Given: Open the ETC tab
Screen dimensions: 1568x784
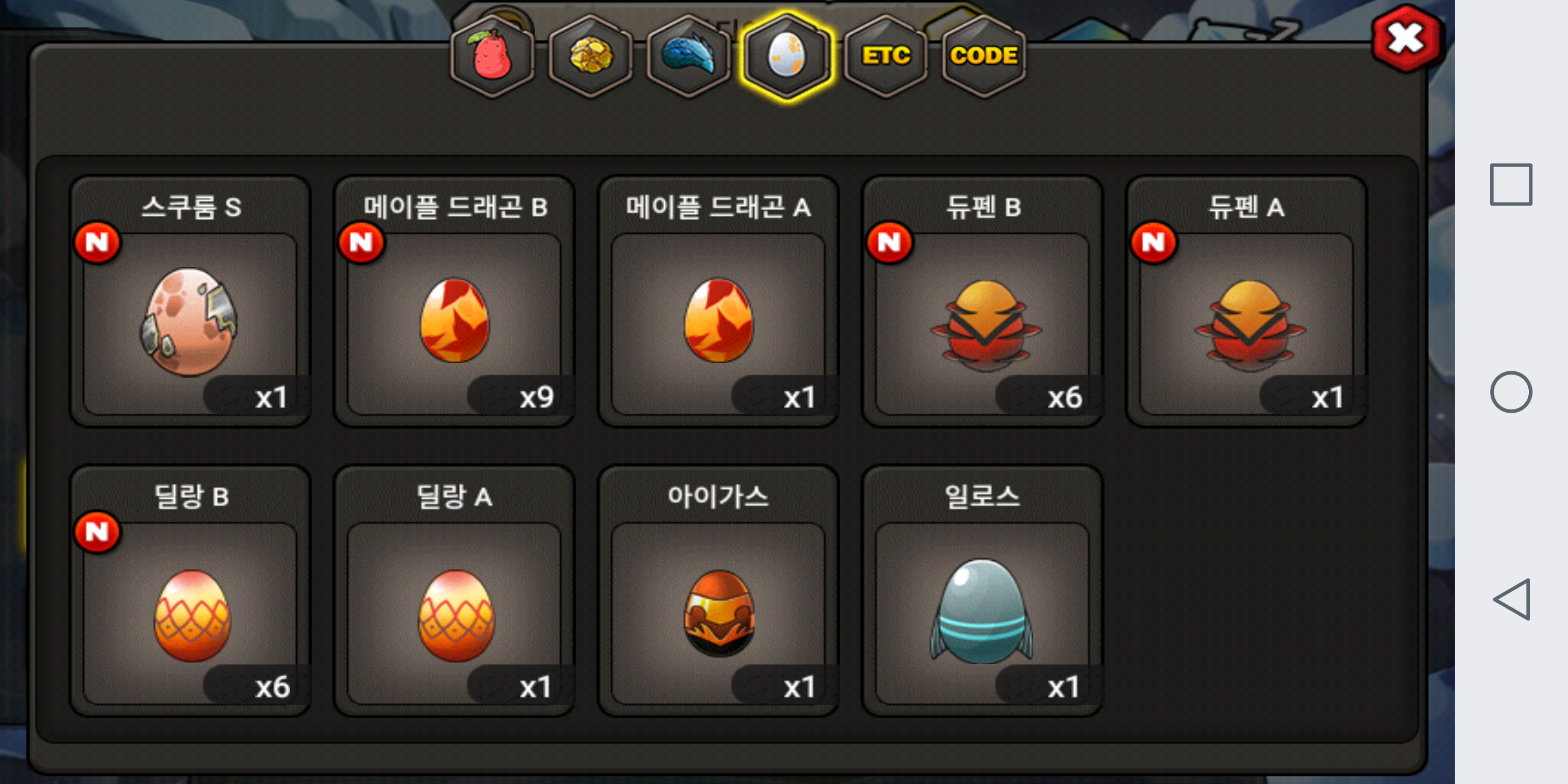Looking at the screenshot, I should coord(886,56).
